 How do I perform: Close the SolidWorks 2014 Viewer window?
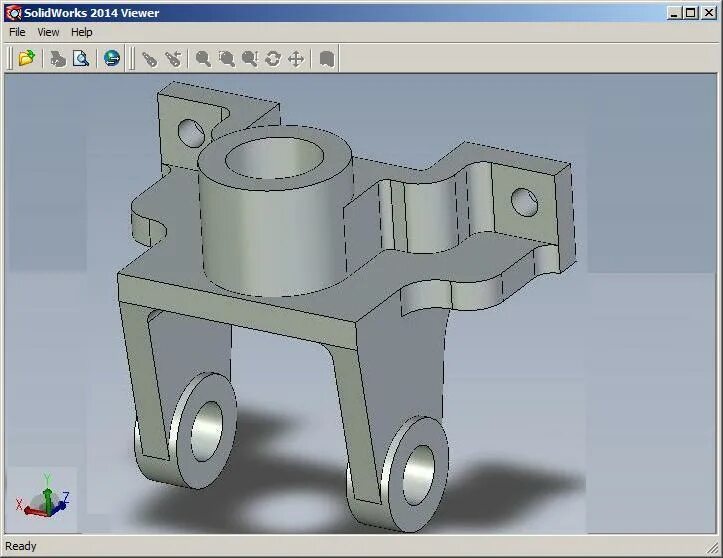coord(709,13)
